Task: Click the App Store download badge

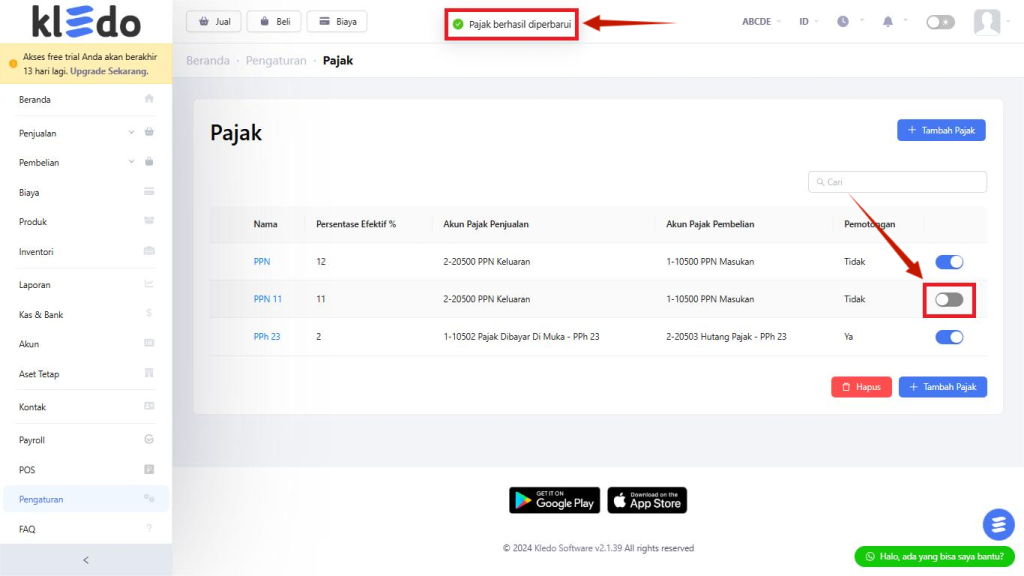Action: tap(647, 500)
